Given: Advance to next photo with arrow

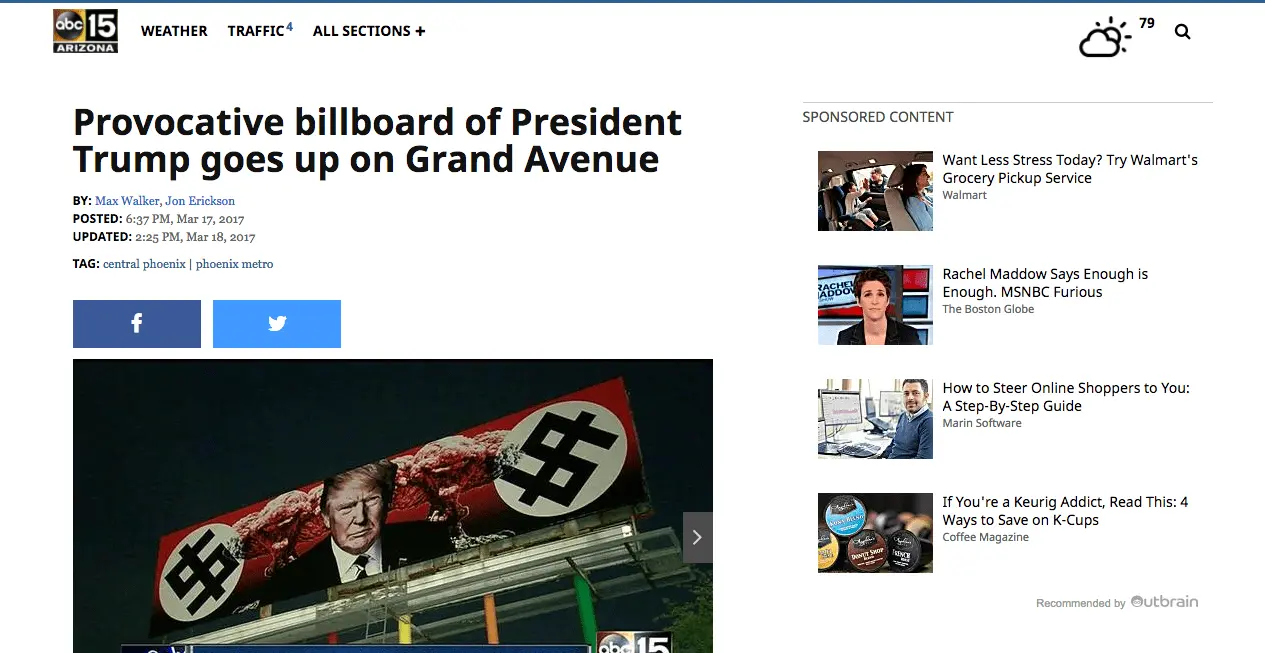Looking at the screenshot, I should point(698,537).
